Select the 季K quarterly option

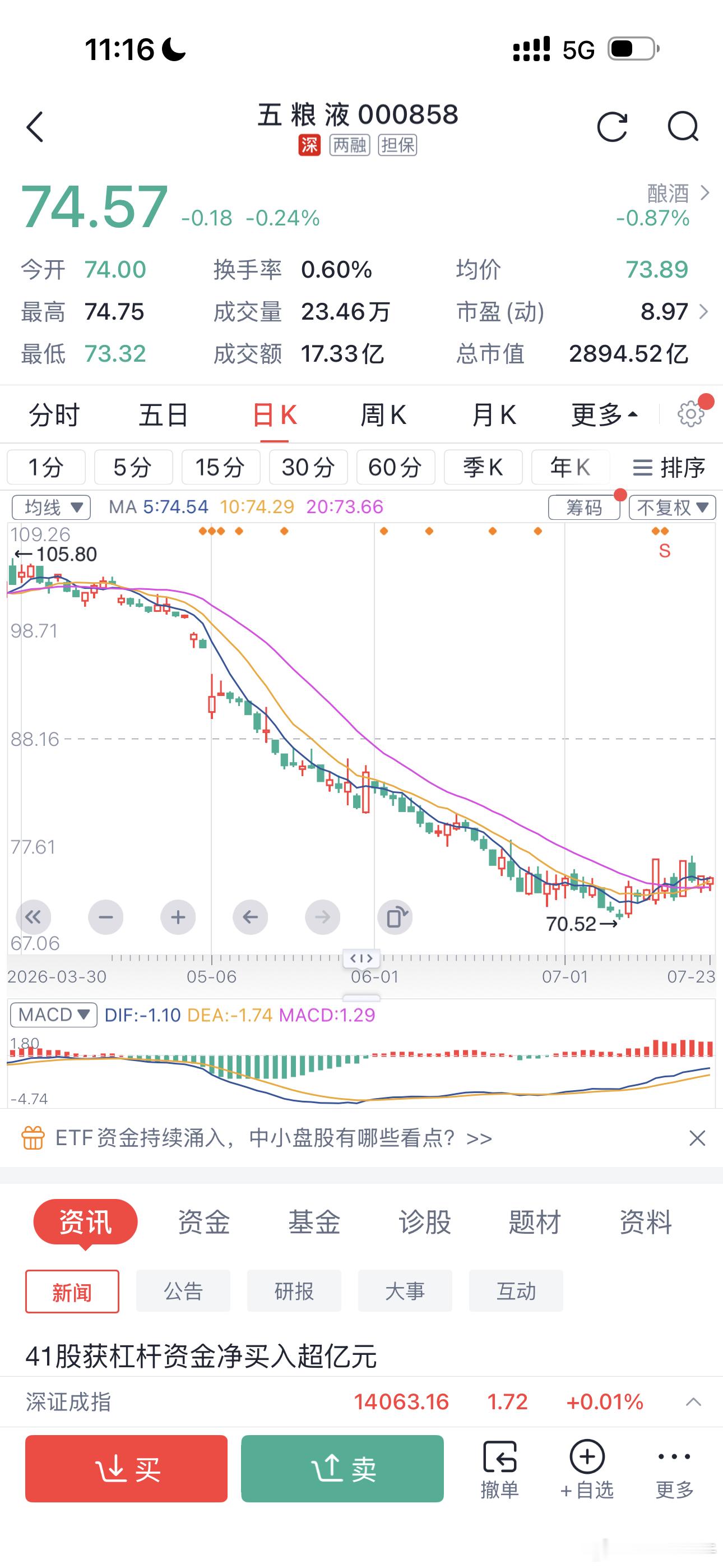(x=483, y=467)
